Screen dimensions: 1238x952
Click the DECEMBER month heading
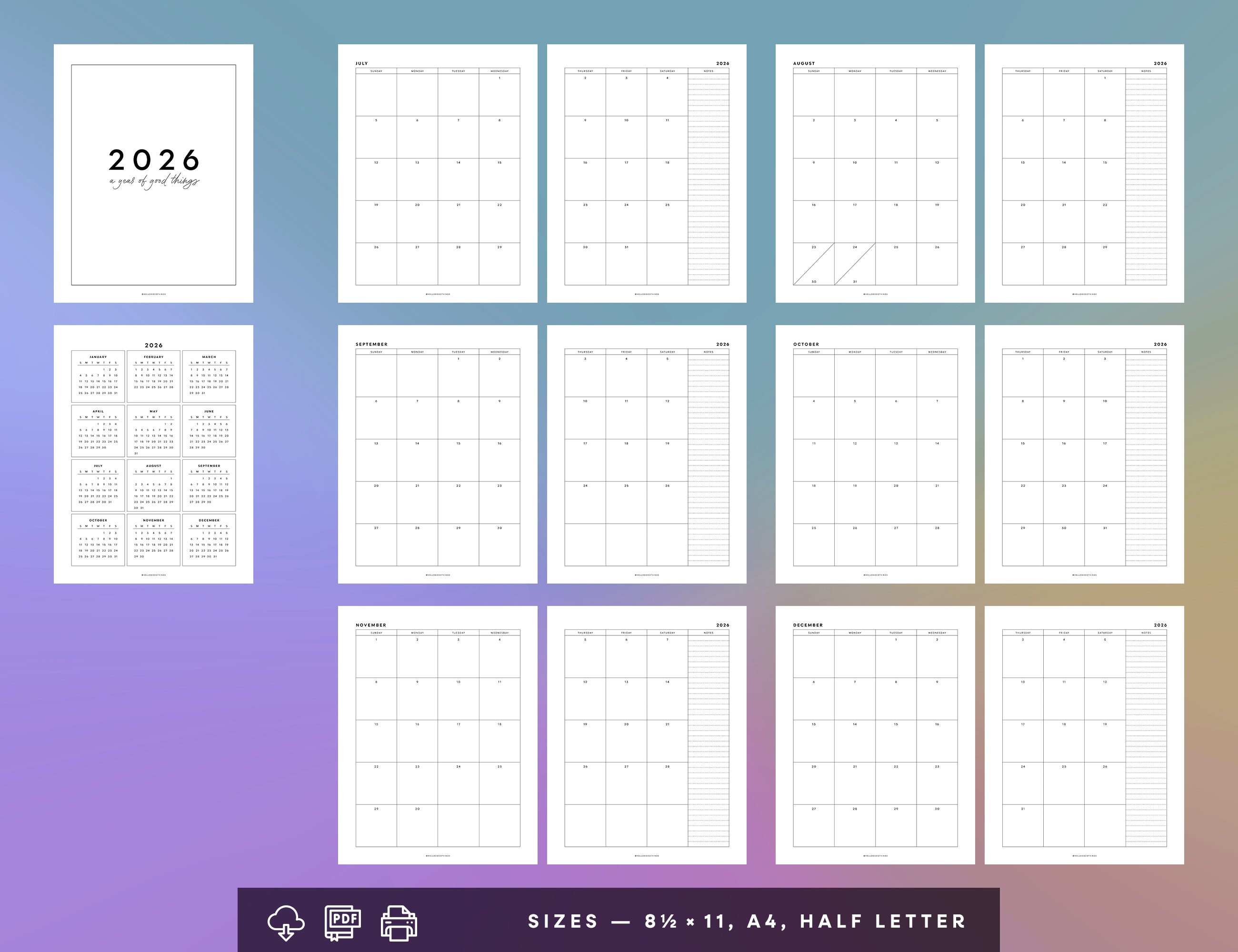(x=808, y=625)
